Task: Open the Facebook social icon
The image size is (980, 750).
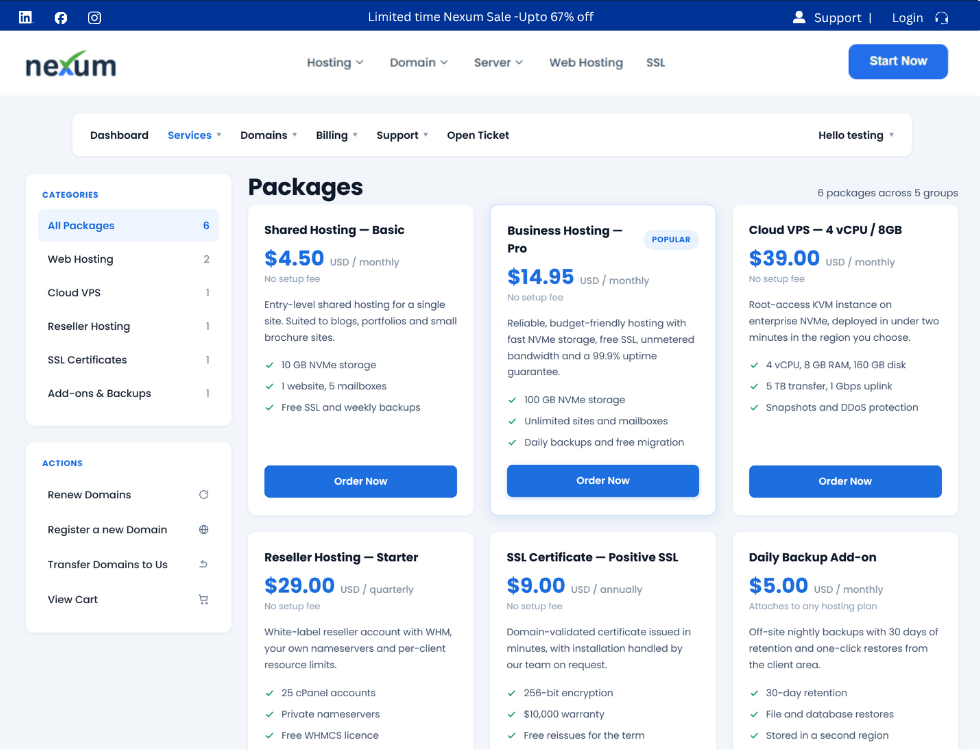Action: (x=61, y=18)
